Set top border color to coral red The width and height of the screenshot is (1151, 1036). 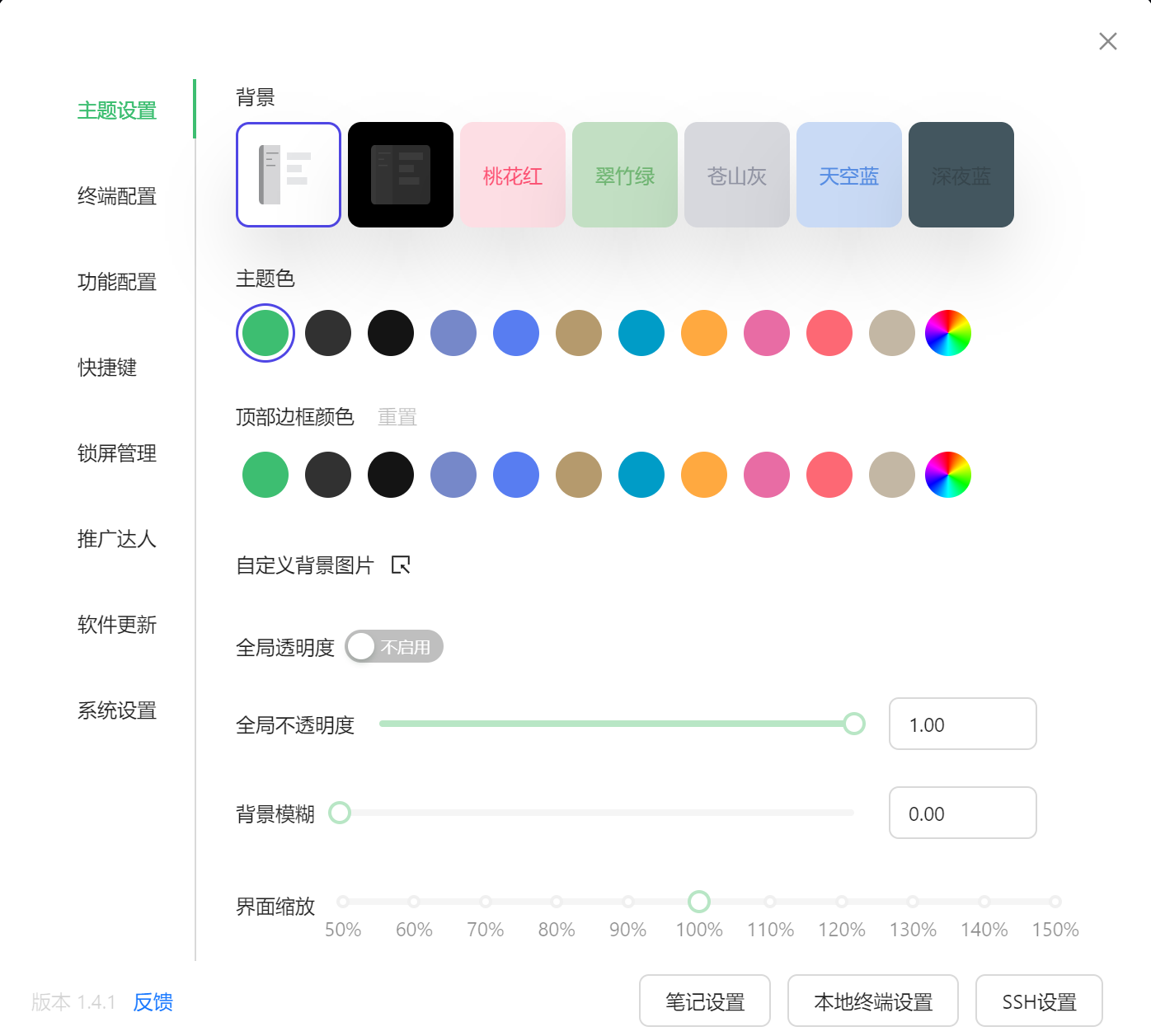tap(829, 475)
